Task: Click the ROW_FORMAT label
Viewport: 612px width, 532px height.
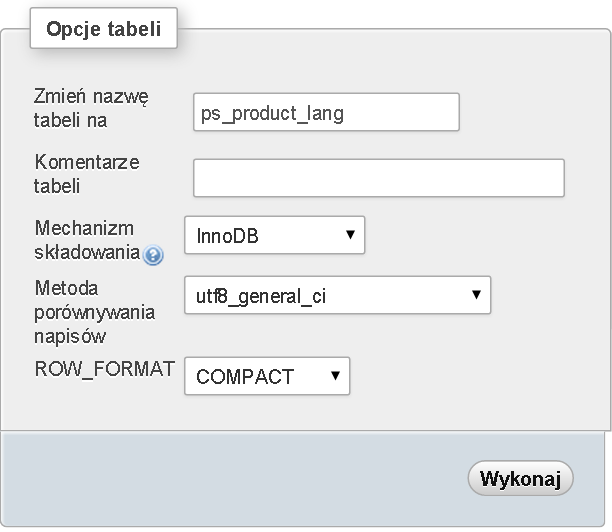Action: click(104, 369)
